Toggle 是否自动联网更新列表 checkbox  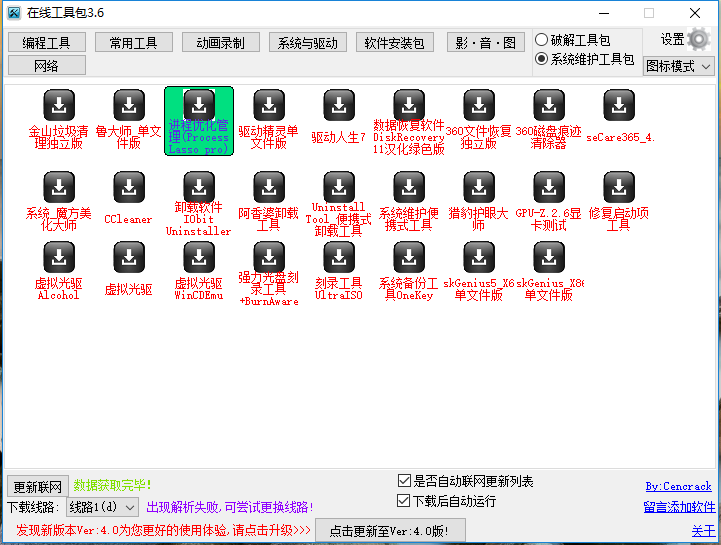(404, 481)
